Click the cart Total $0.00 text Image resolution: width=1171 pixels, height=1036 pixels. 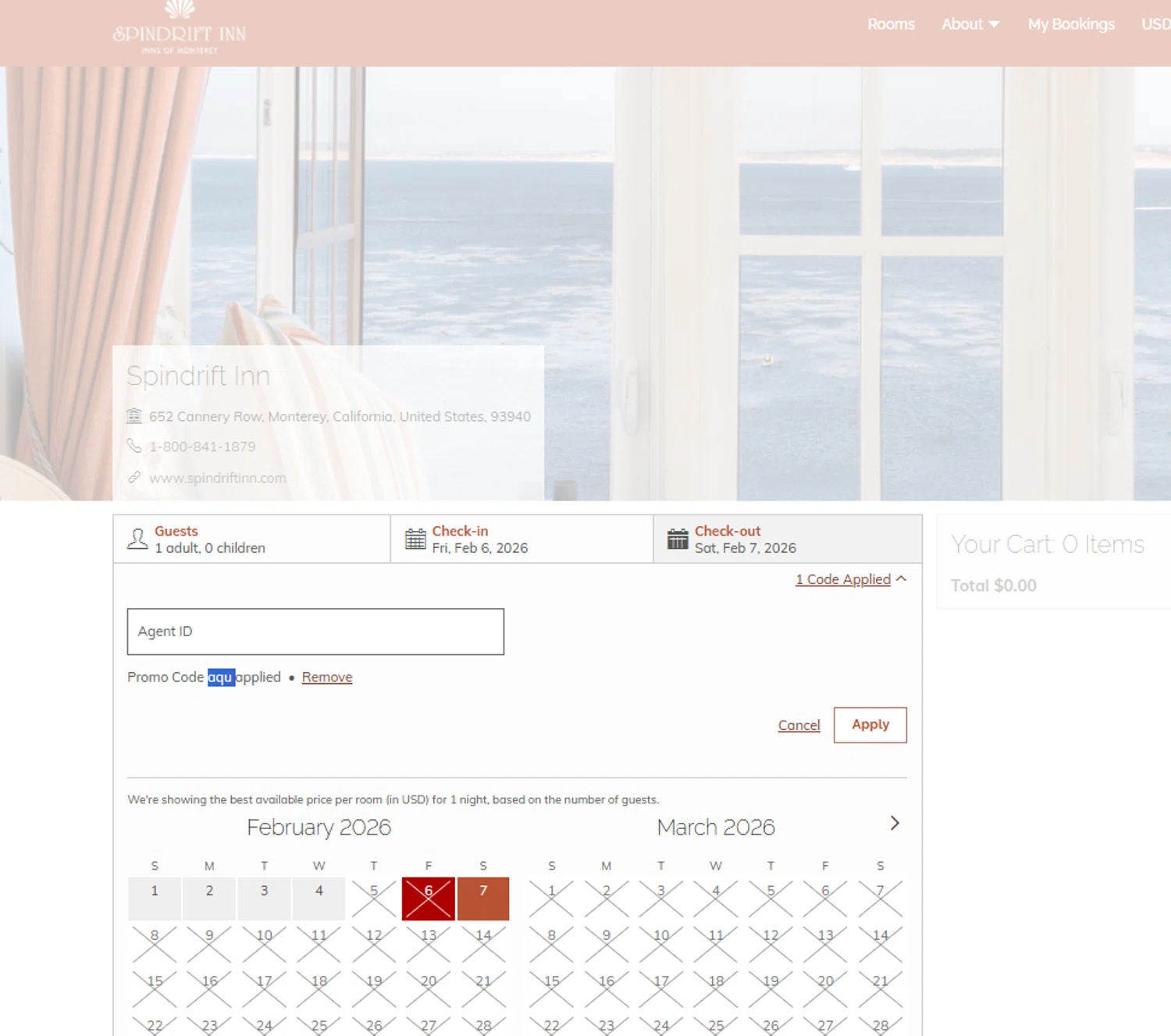994,586
